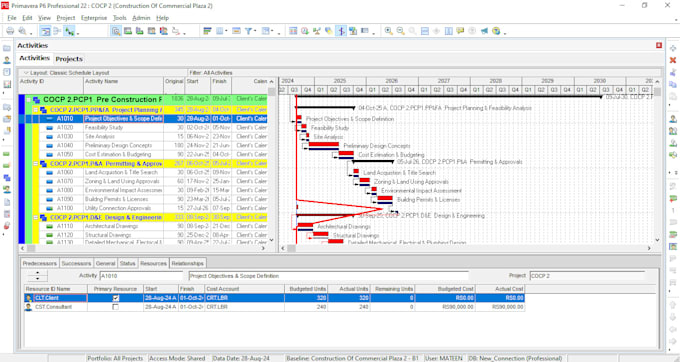The height and width of the screenshot is (362, 680).
Task: Click the Project field showing COCP 2
Action: [587, 276]
